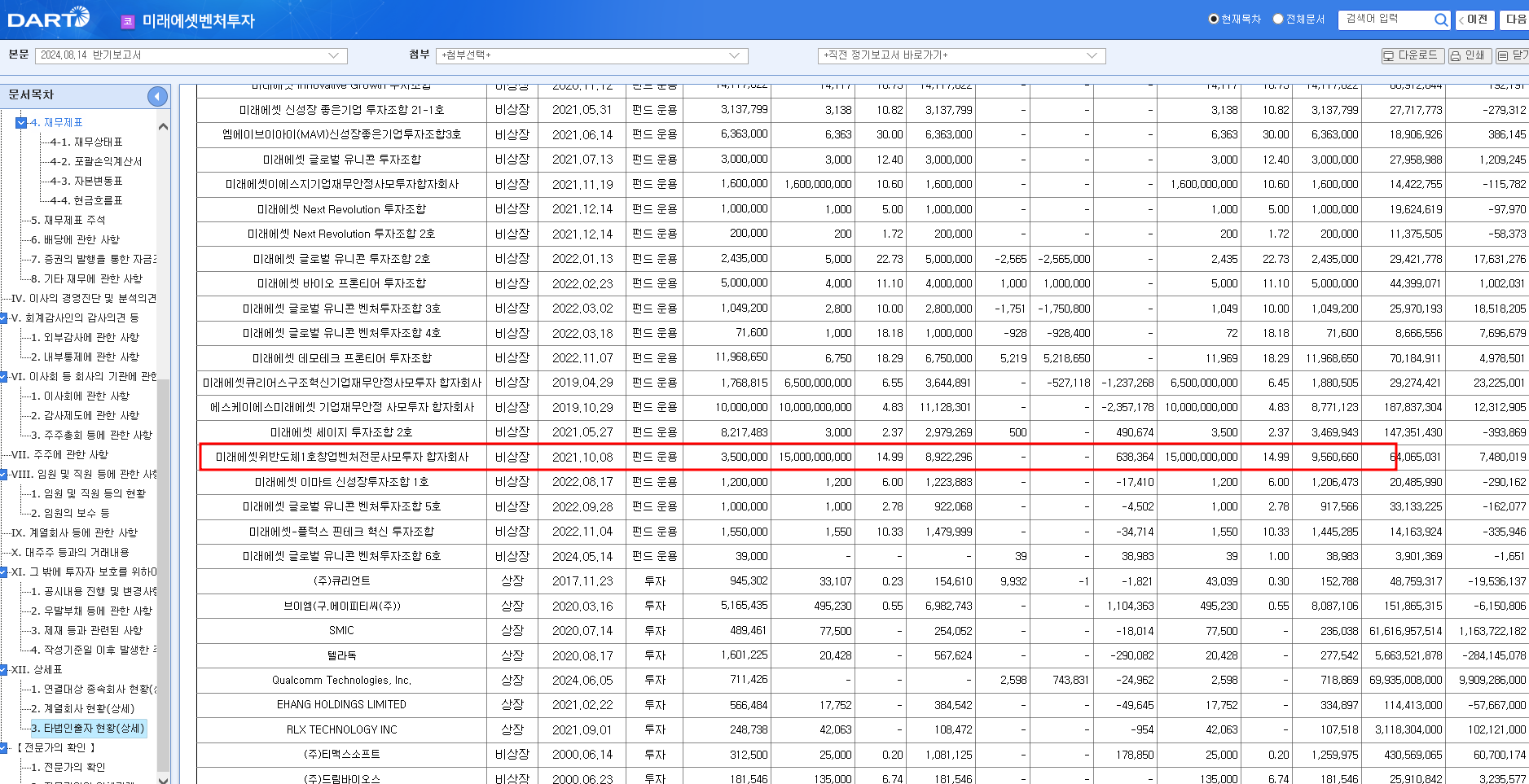Open VII. 주주에 관한 사항
The height and width of the screenshot is (784, 1529).
point(60,455)
